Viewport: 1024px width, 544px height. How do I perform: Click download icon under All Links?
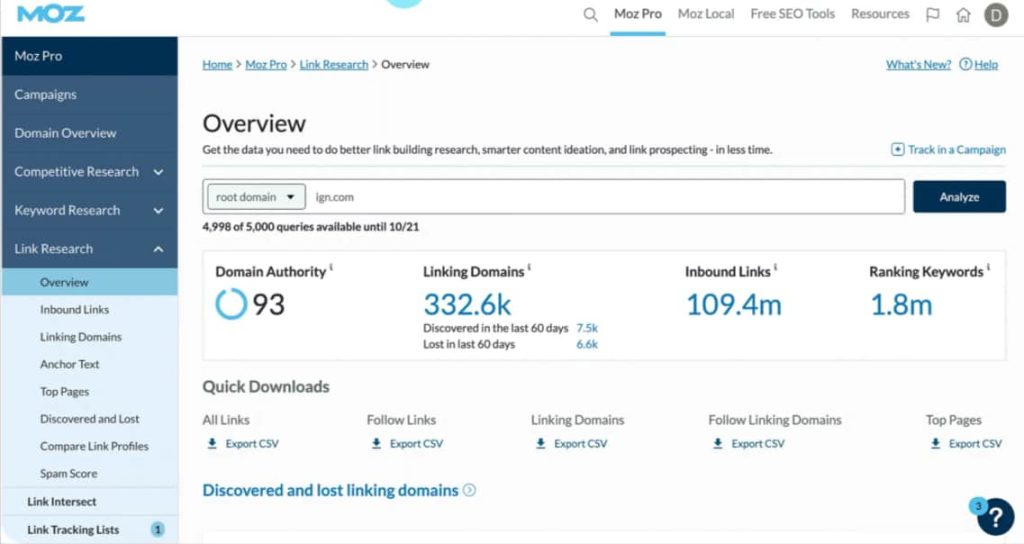[212, 443]
